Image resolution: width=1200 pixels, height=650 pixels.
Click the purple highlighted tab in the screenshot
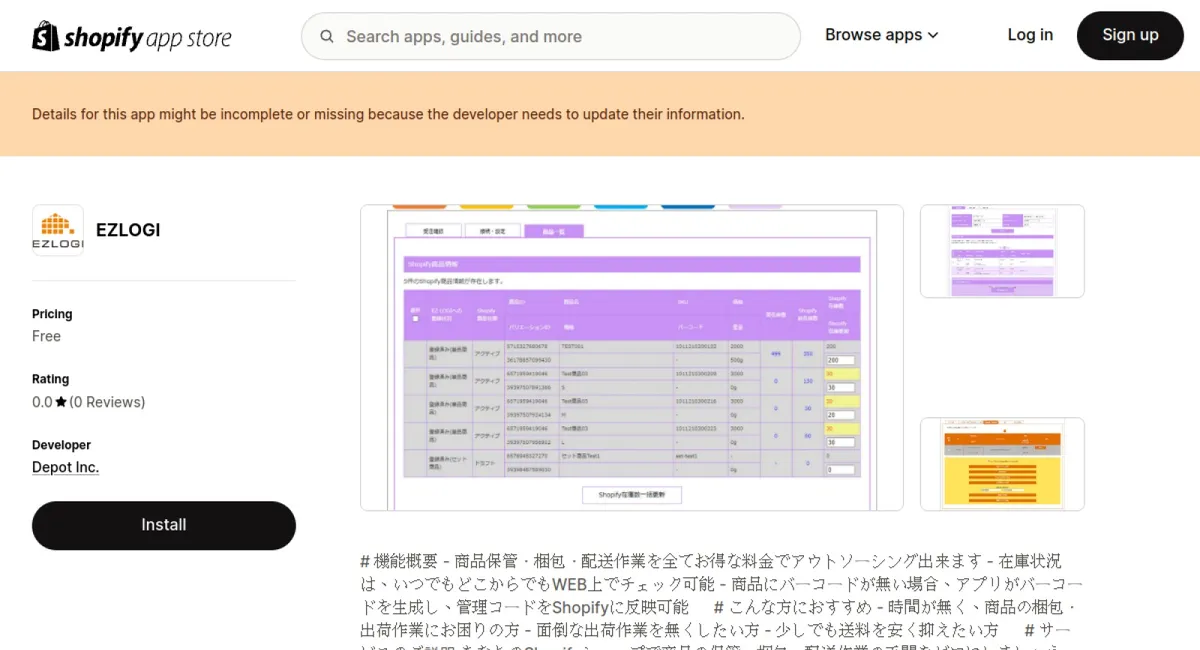pos(553,231)
